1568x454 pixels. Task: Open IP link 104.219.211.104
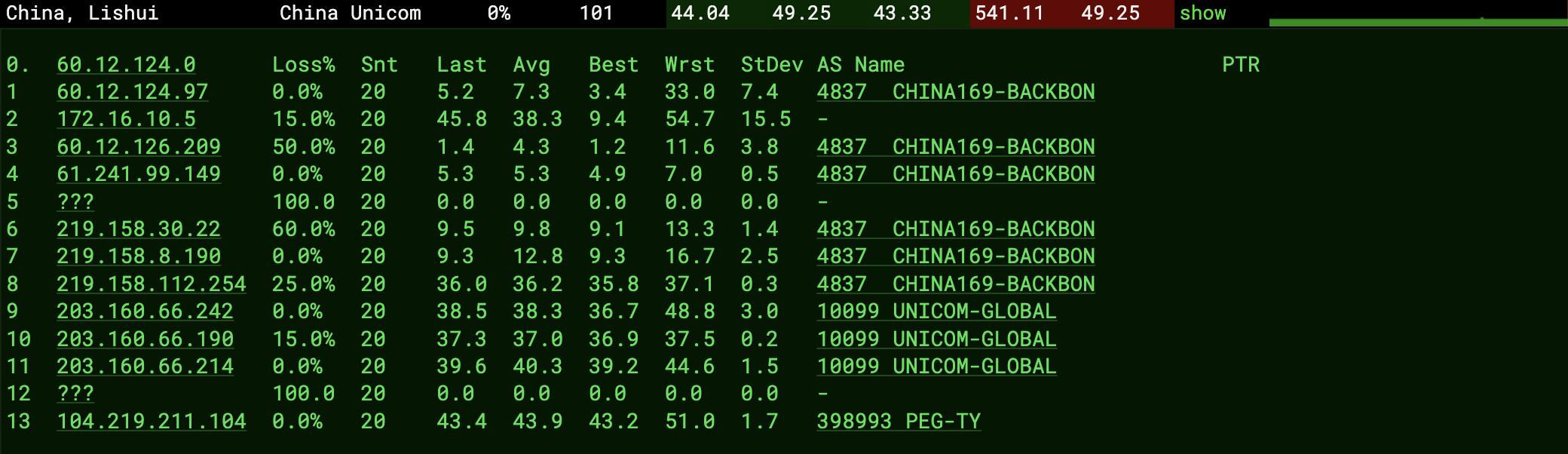click(x=152, y=422)
